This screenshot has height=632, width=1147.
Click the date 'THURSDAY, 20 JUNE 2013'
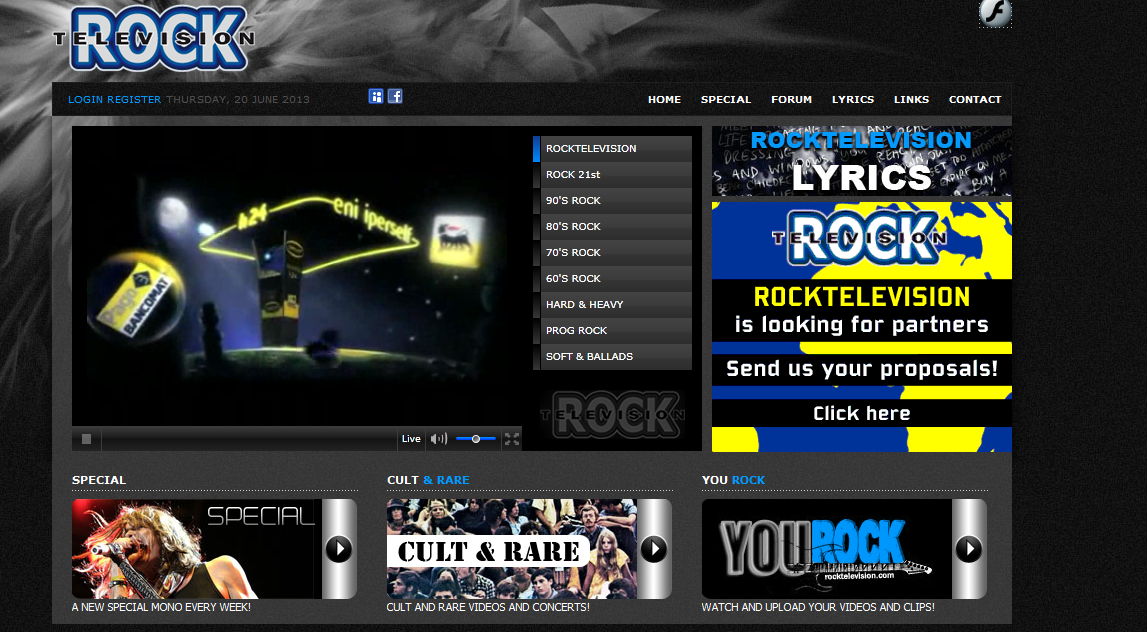(x=238, y=99)
